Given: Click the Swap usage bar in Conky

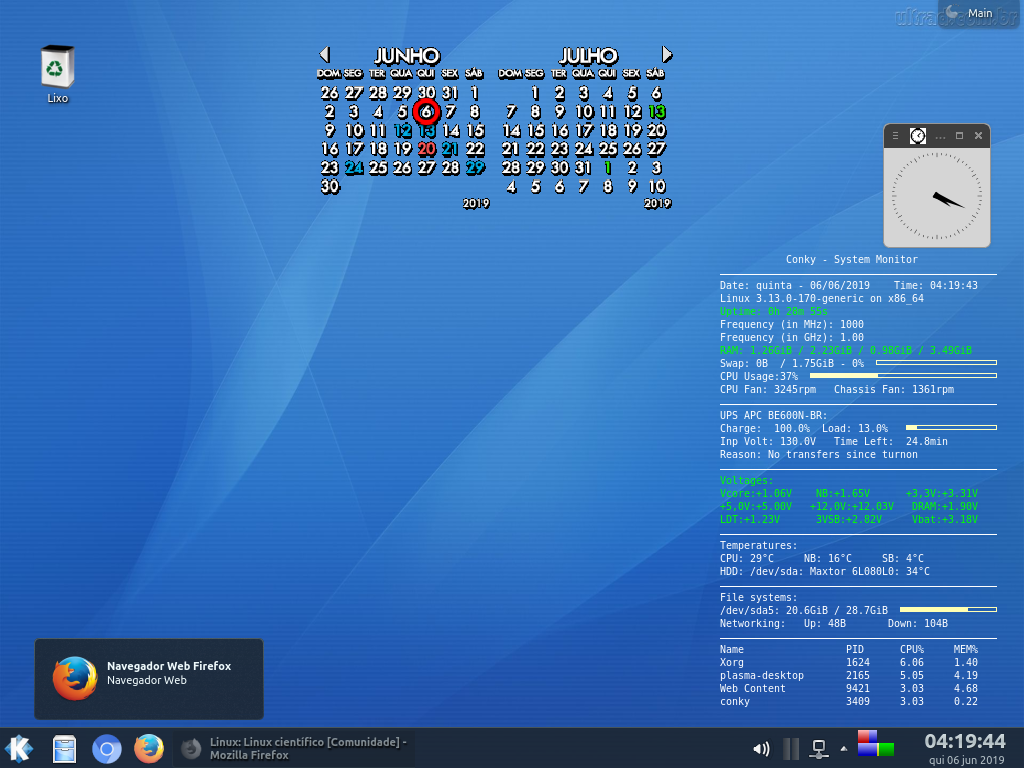Looking at the screenshot, I should 936,362.
